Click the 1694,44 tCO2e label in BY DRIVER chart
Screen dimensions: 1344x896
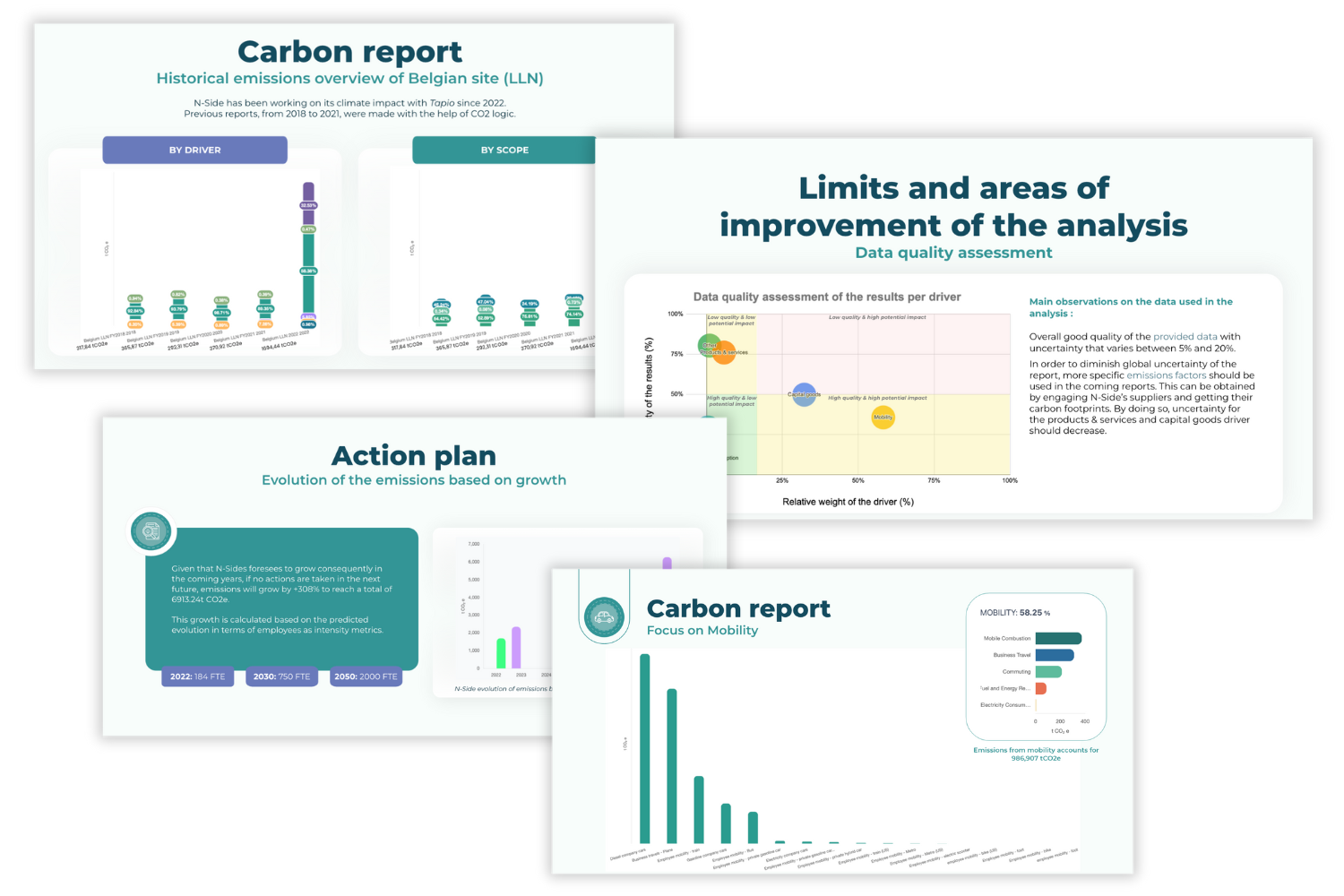click(x=279, y=346)
